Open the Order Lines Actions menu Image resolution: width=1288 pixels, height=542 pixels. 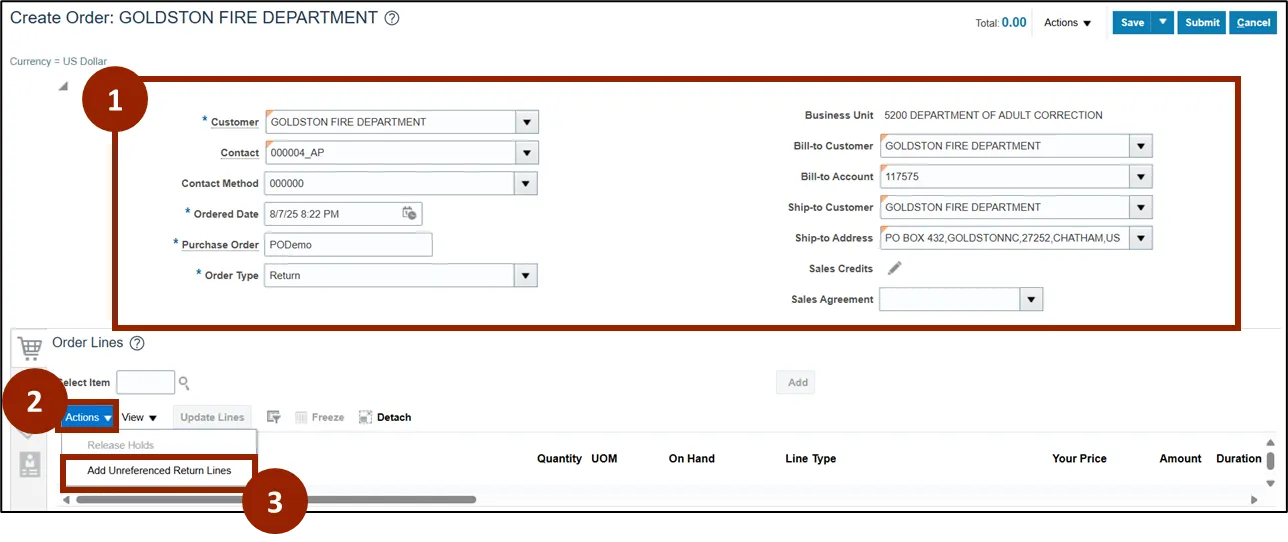[x=88, y=417]
